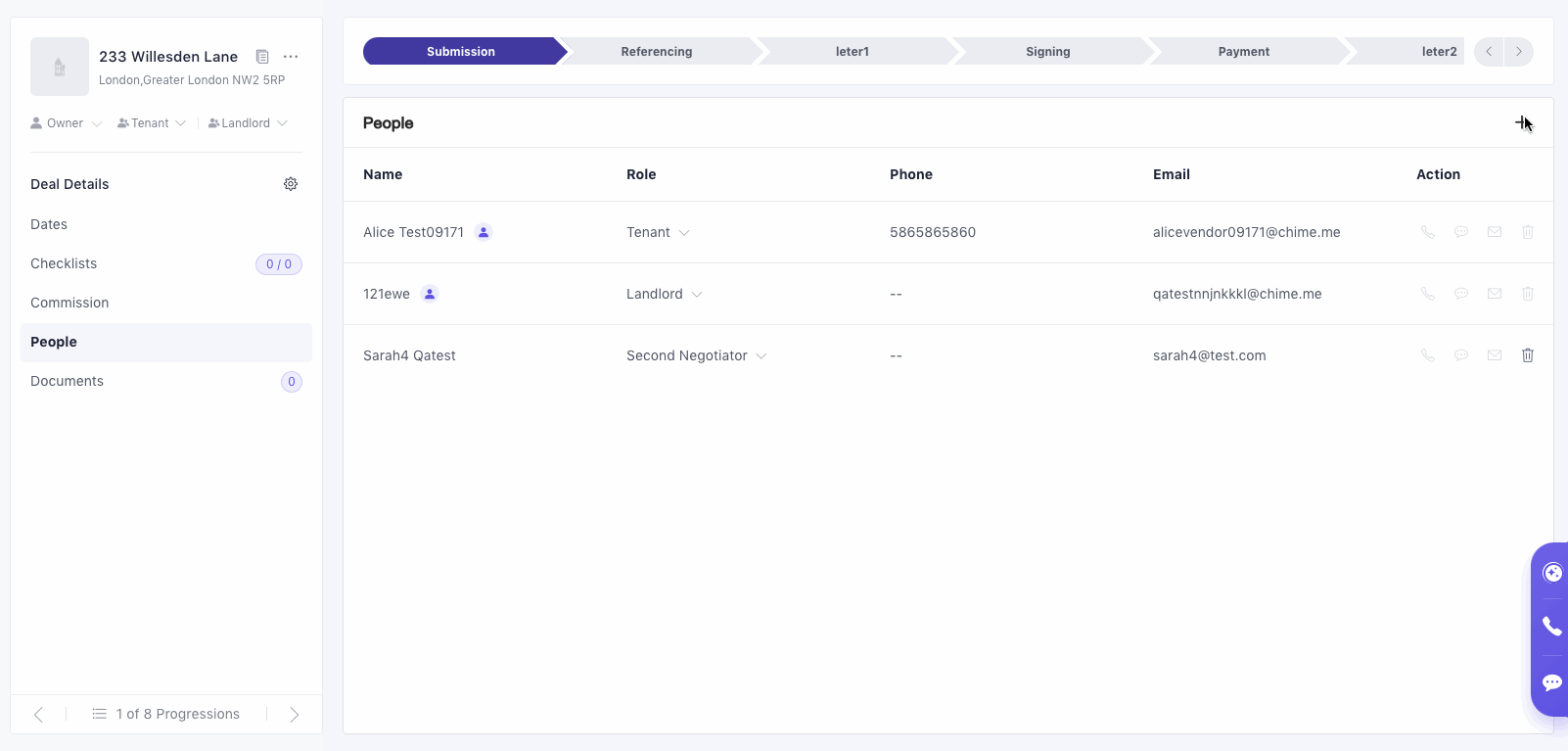Click the phone icon in Alice Test09171's row

1428,232
